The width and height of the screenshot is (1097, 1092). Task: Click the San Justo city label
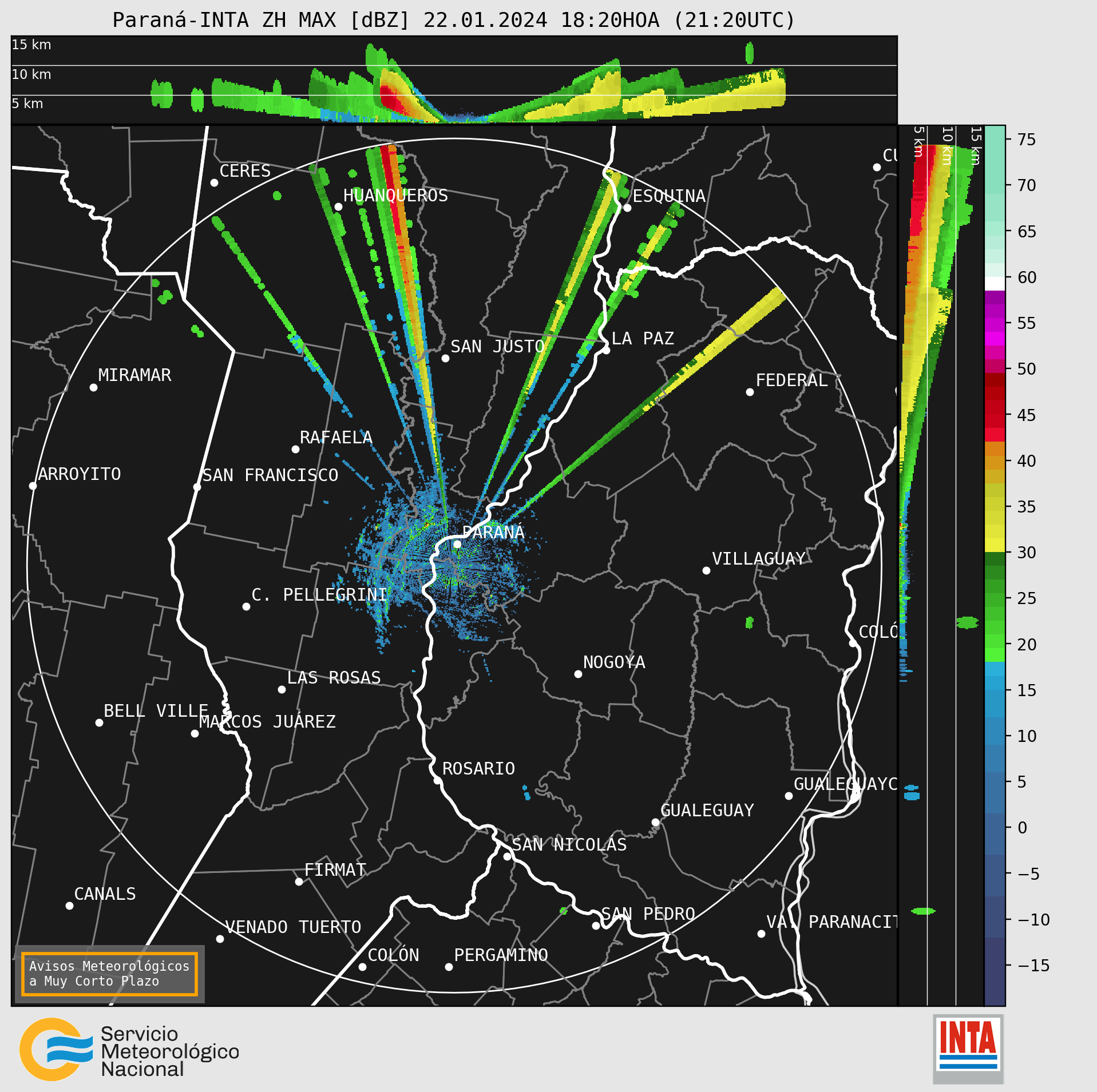(497, 347)
